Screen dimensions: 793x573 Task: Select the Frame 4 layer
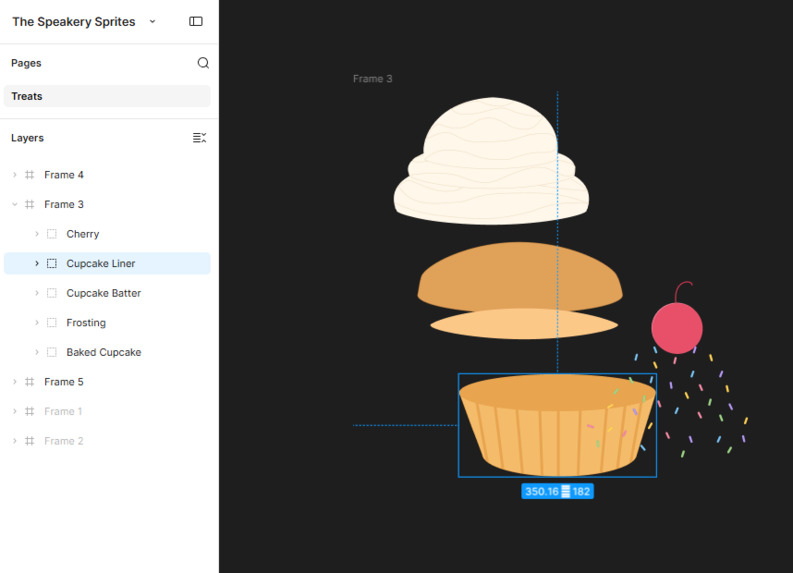[x=107, y=175]
